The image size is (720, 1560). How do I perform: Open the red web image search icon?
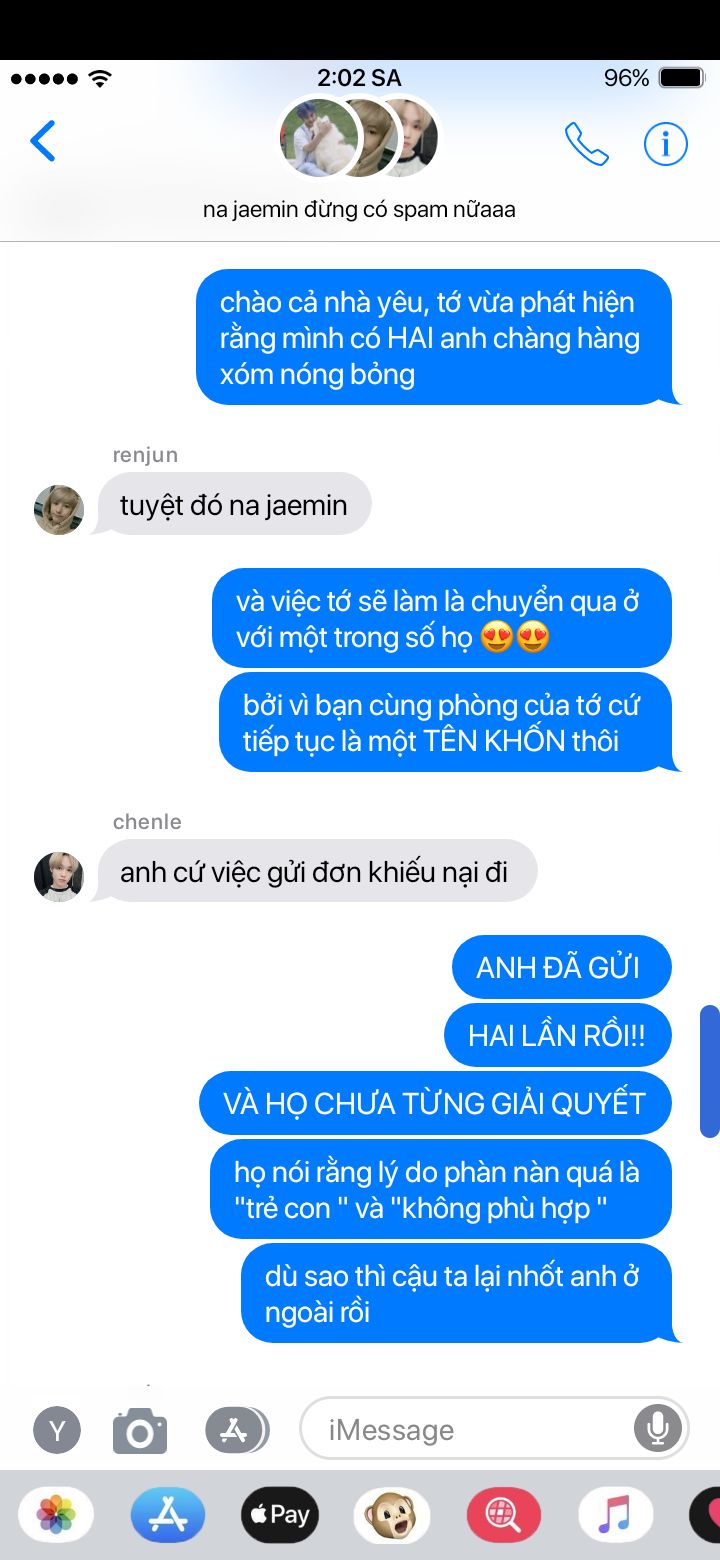tap(504, 1515)
